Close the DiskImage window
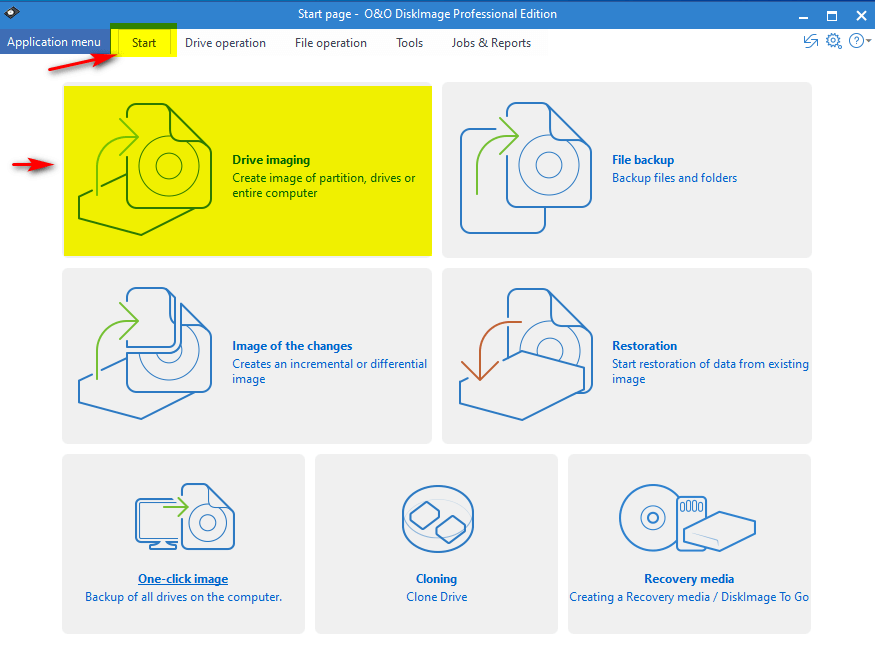This screenshot has height=659, width=875. [861, 15]
